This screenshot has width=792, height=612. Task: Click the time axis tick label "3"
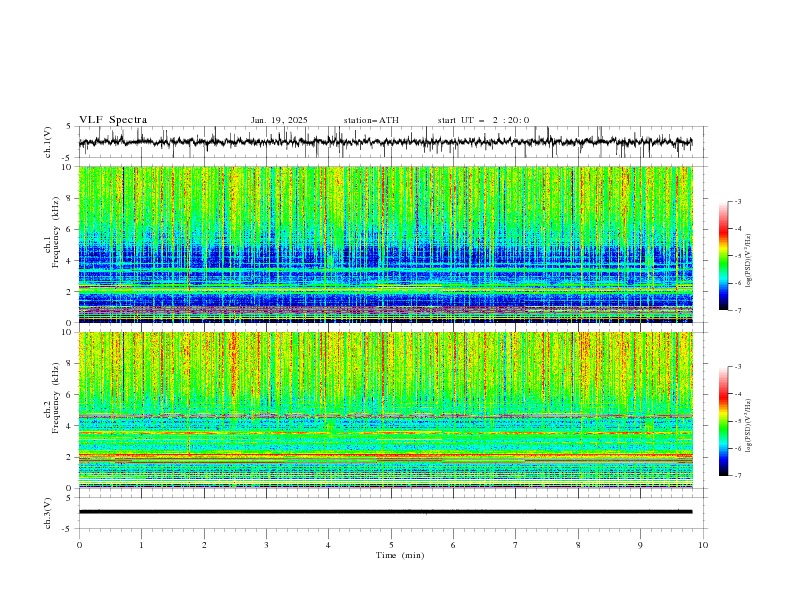coord(266,545)
